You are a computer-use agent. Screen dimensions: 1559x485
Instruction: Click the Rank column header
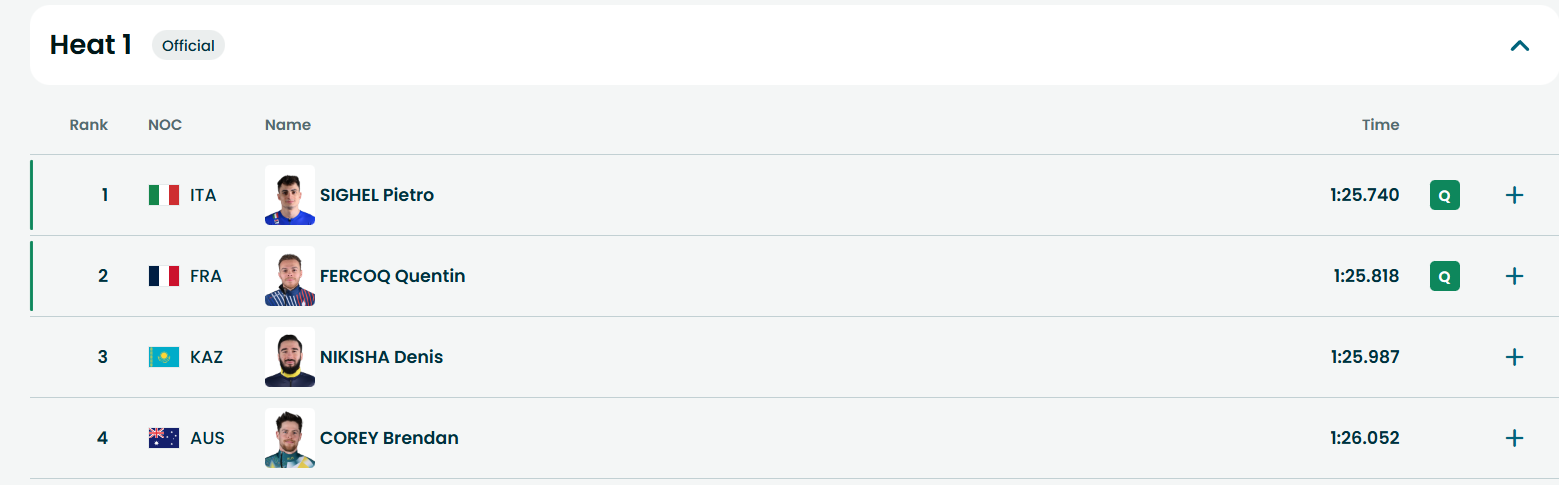[x=89, y=125]
